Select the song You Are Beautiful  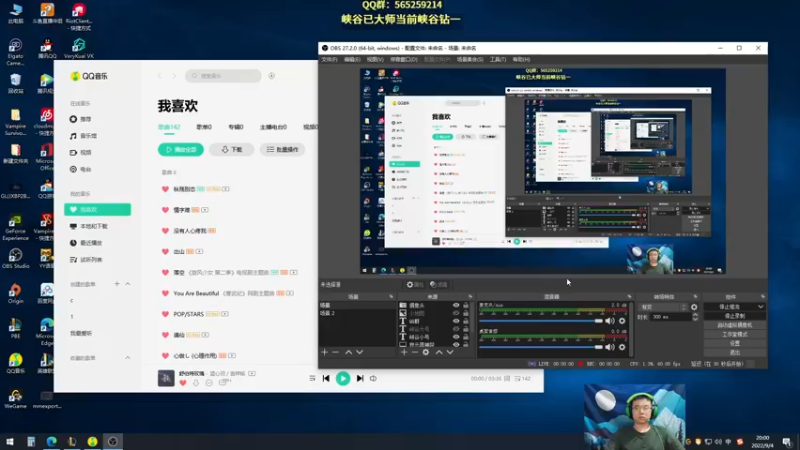point(196,293)
